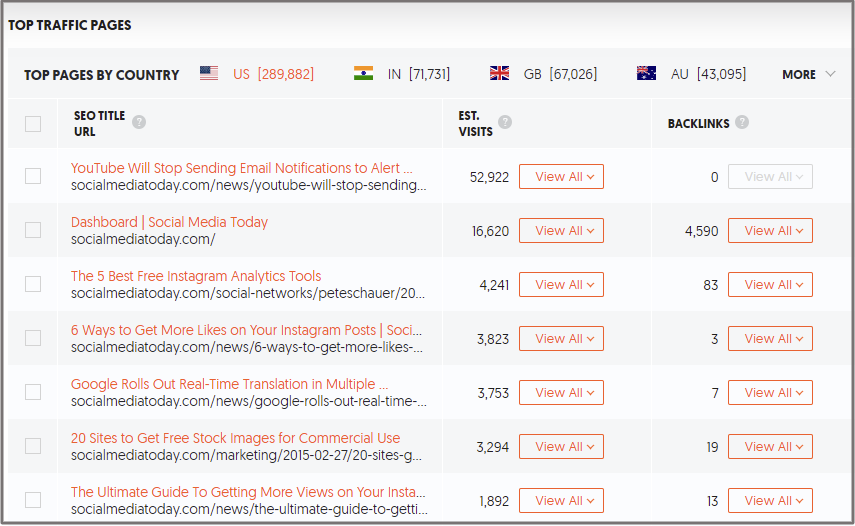Check the box for YouTube Will Stop Sending row
Viewport: 855px width, 526px height.
click(x=33, y=176)
